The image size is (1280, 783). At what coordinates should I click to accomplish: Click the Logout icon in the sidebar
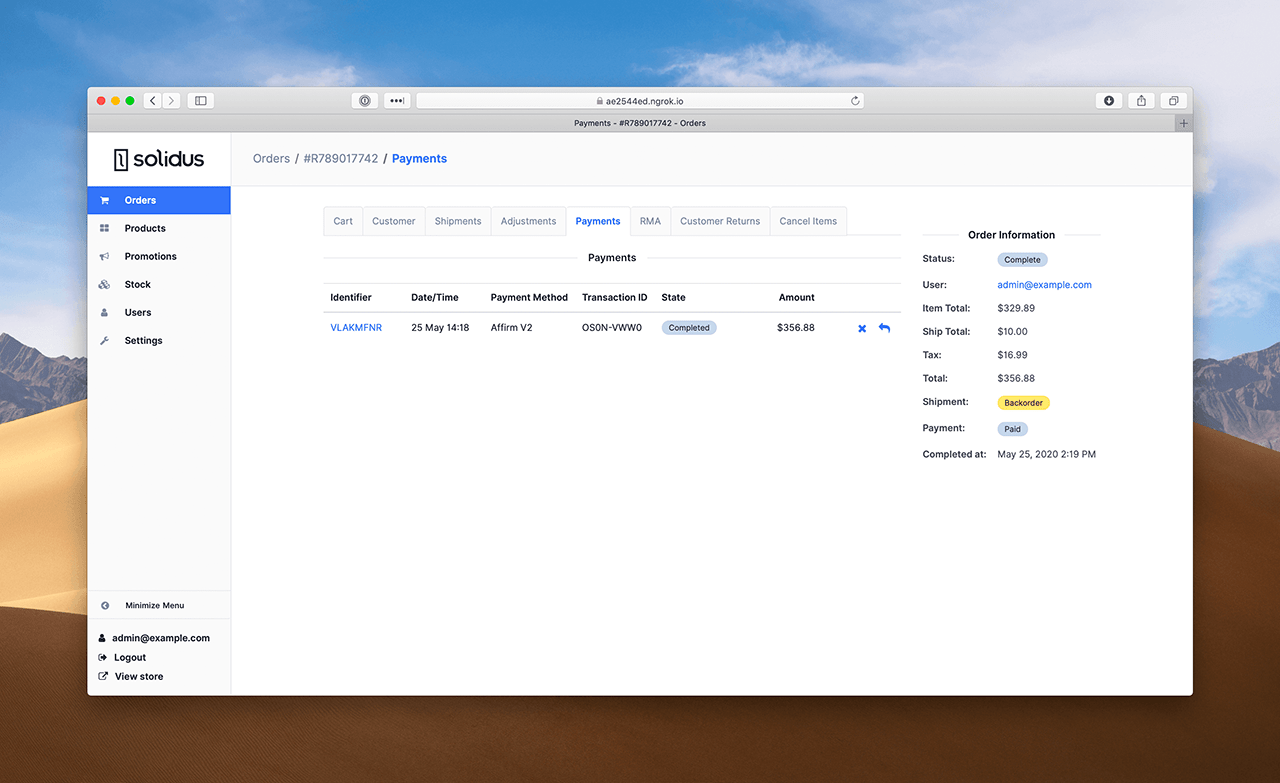(102, 657)
